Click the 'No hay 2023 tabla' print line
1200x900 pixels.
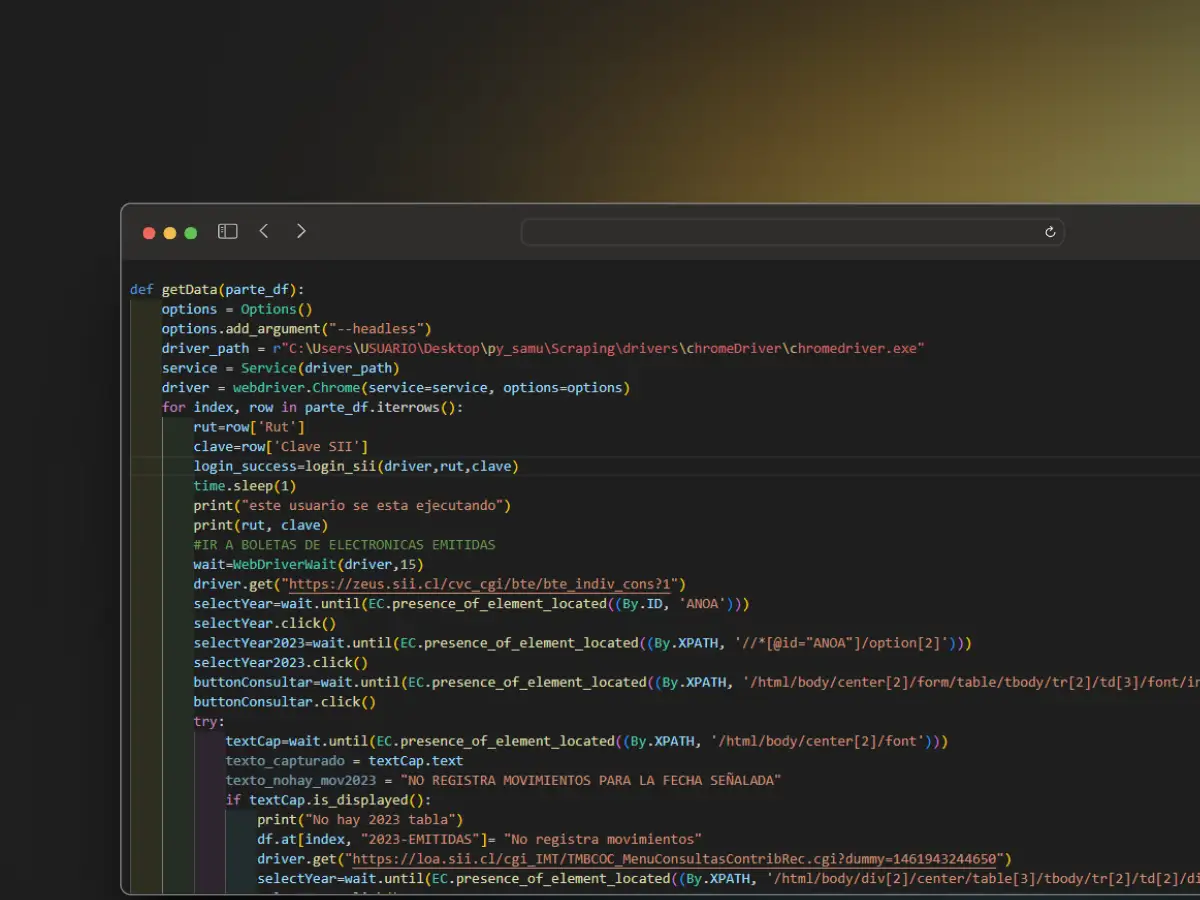pyautogui.click(x=360, y=819)
